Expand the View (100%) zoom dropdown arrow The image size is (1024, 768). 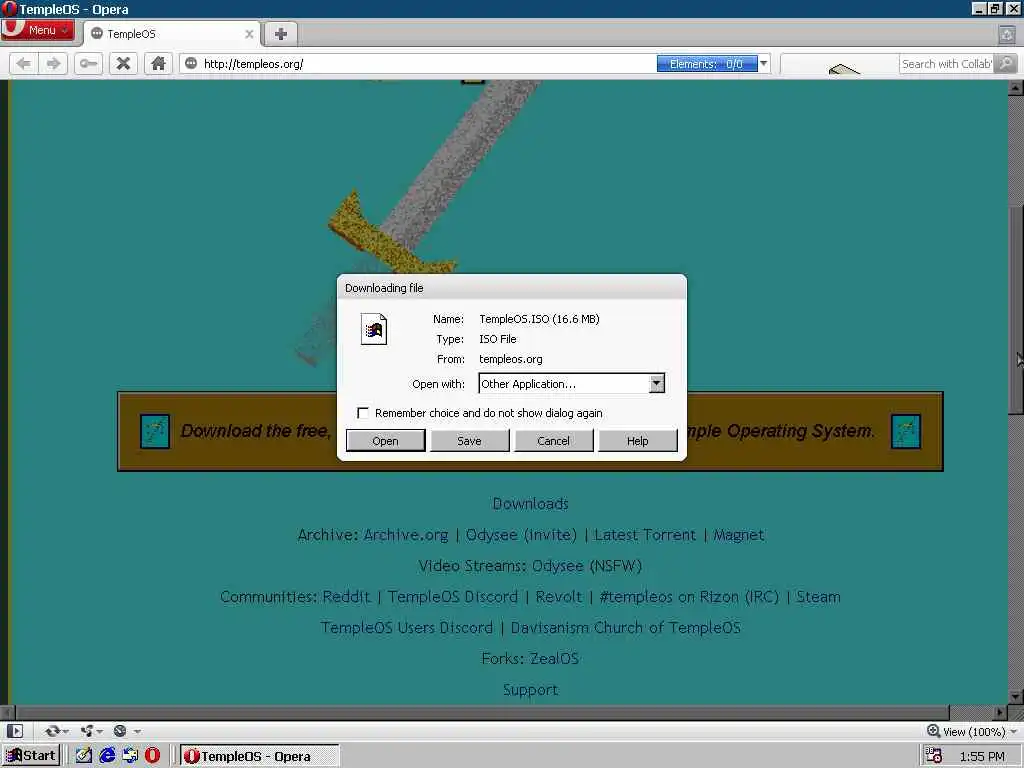[x=1014, y=731]
